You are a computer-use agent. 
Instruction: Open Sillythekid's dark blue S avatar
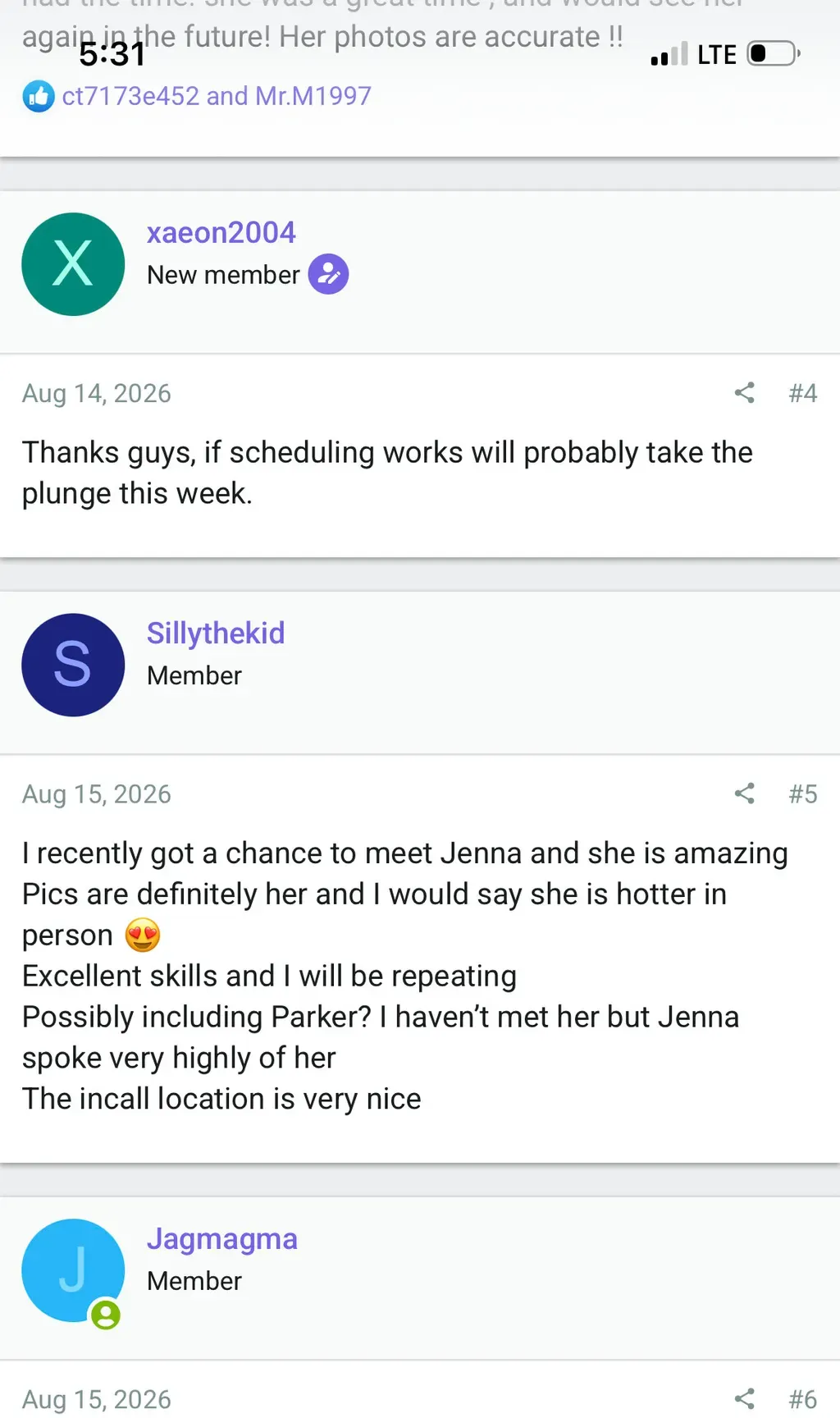click(73, 665)
